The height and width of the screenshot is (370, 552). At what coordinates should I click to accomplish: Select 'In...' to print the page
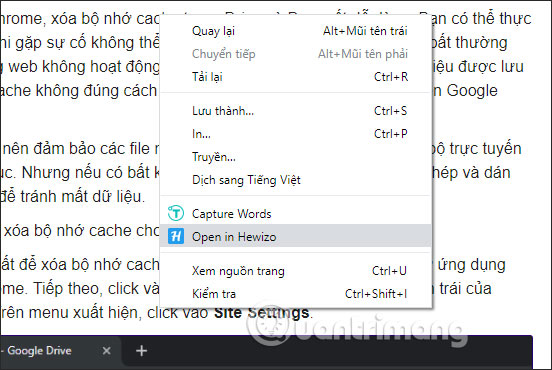coord(295,134)
